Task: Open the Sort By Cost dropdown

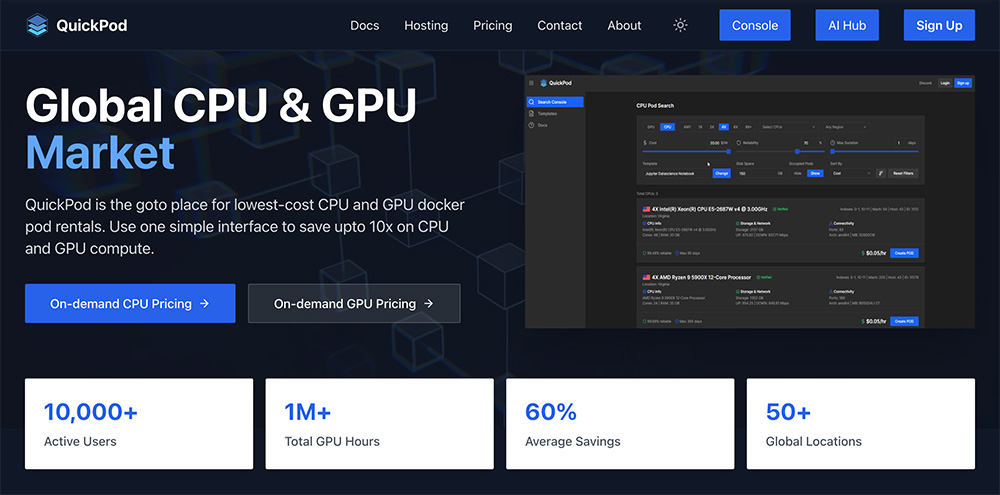Action: click(x=851, y=174)
